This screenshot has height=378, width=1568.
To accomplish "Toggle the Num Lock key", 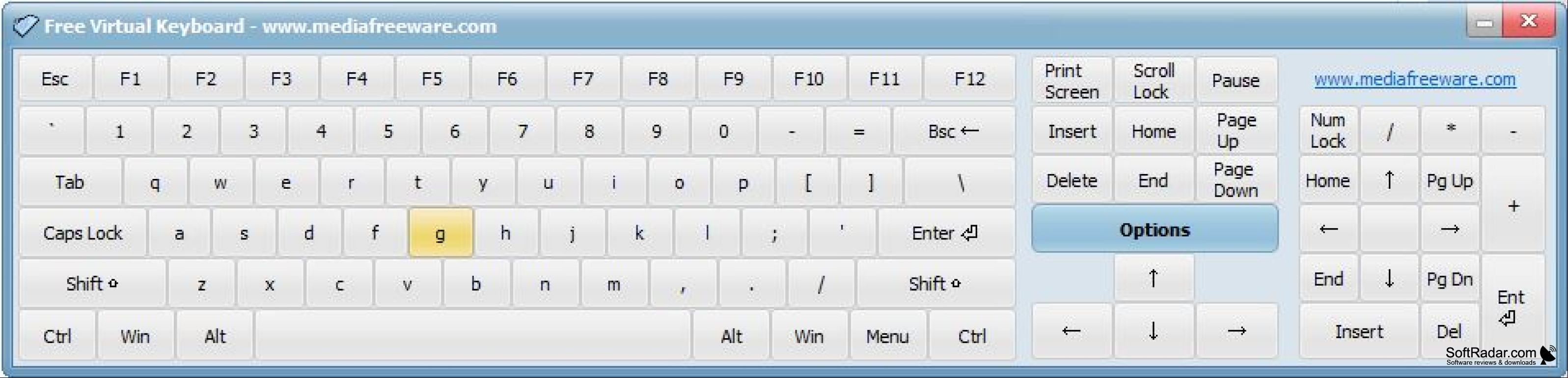I will (1328, 130).
